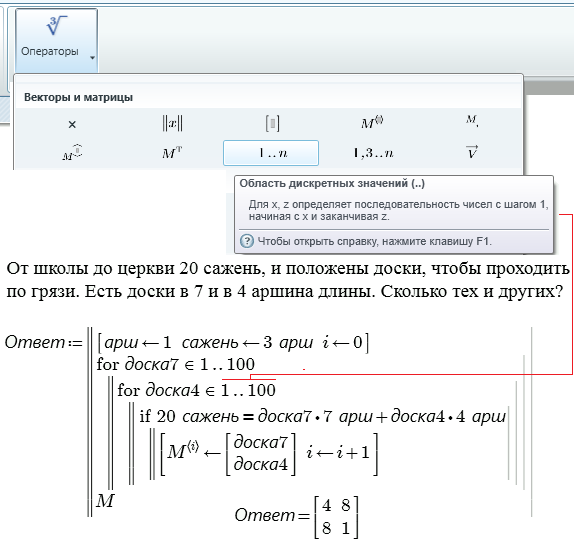Insert the norm ‖x‖ operator
This screenshot has width=574, height=543.
click(172, 123)
